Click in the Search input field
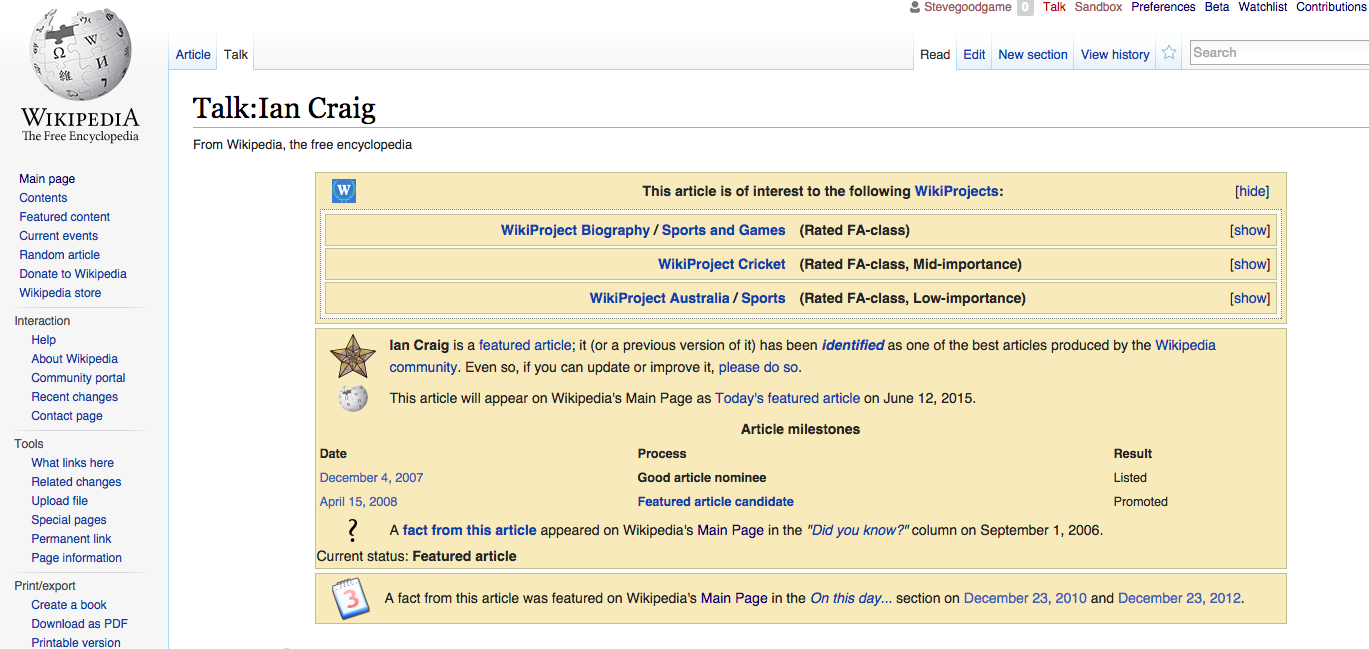 click(x=1279, y=53)
